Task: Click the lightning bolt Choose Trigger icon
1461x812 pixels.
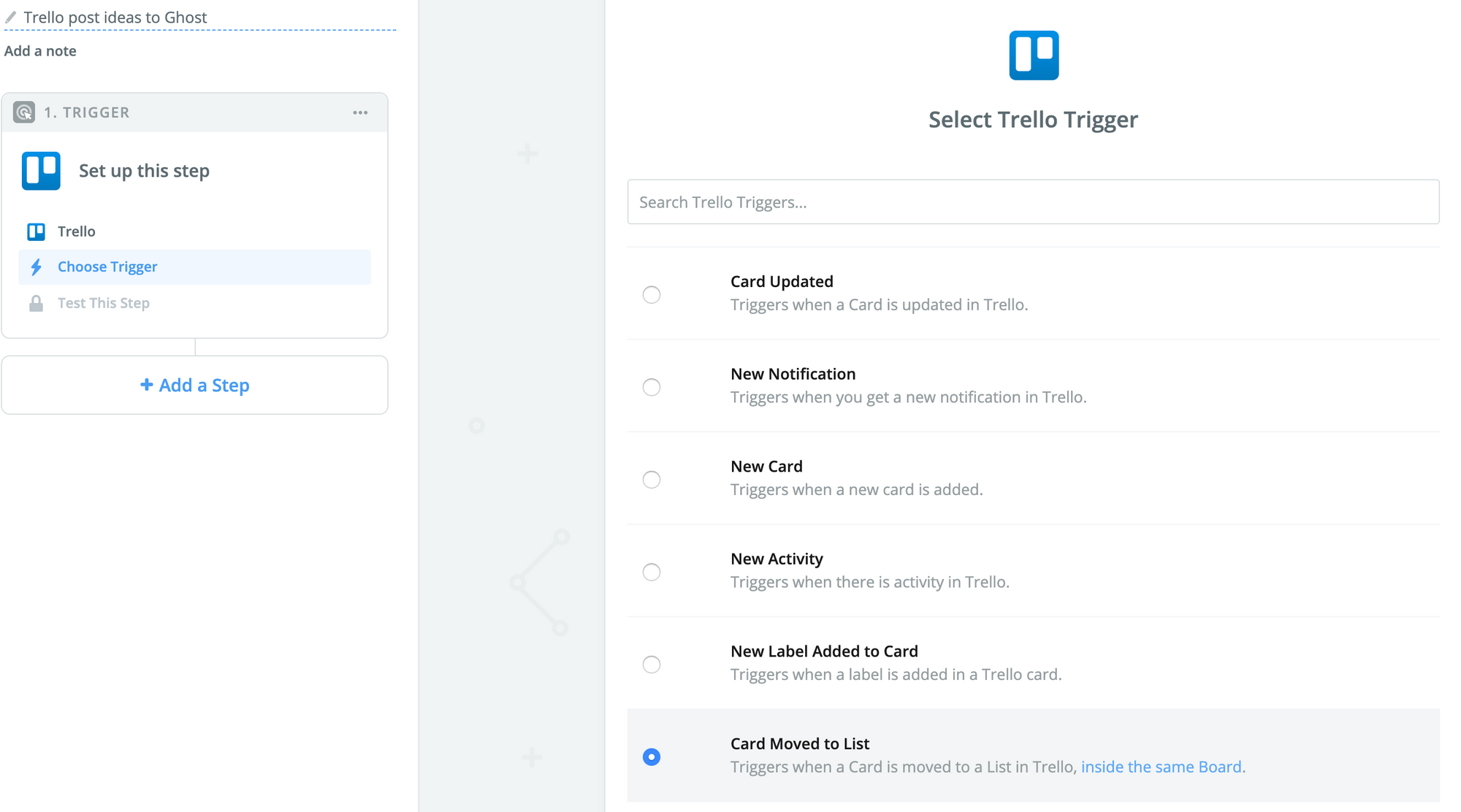Action: click(36, 267)
